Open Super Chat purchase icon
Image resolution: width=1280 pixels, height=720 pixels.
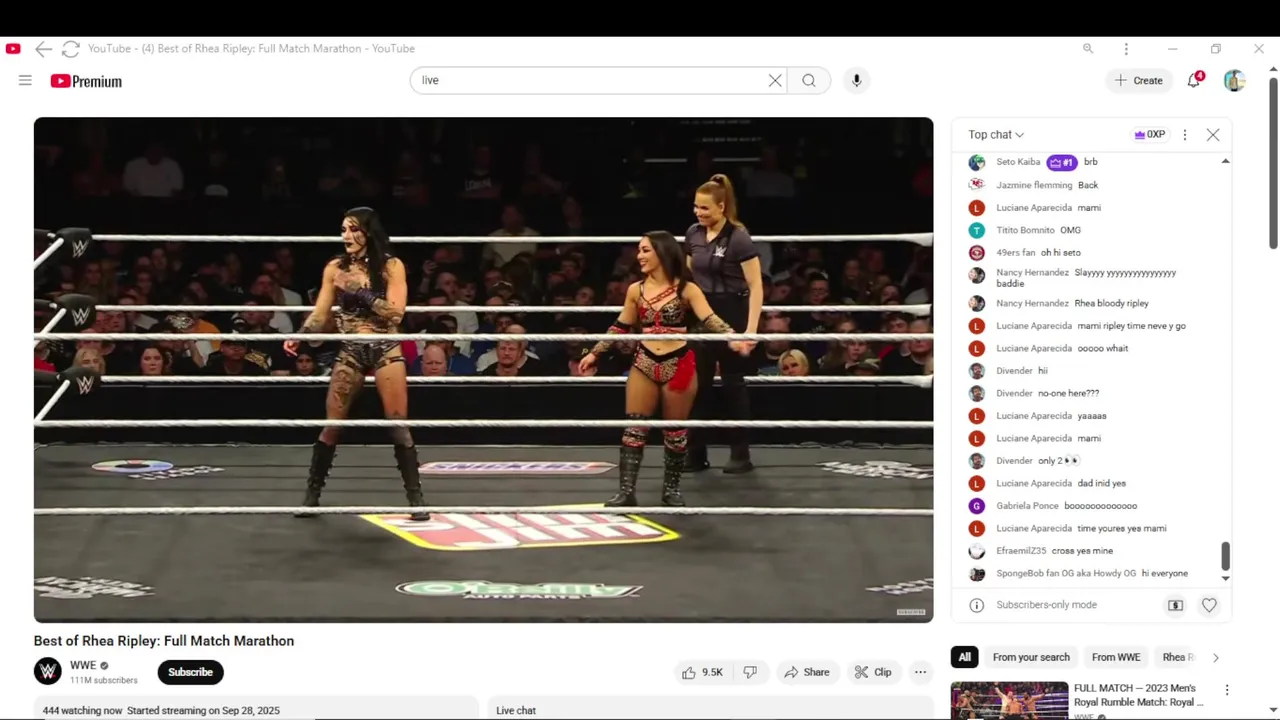[x=1176, y=605]
